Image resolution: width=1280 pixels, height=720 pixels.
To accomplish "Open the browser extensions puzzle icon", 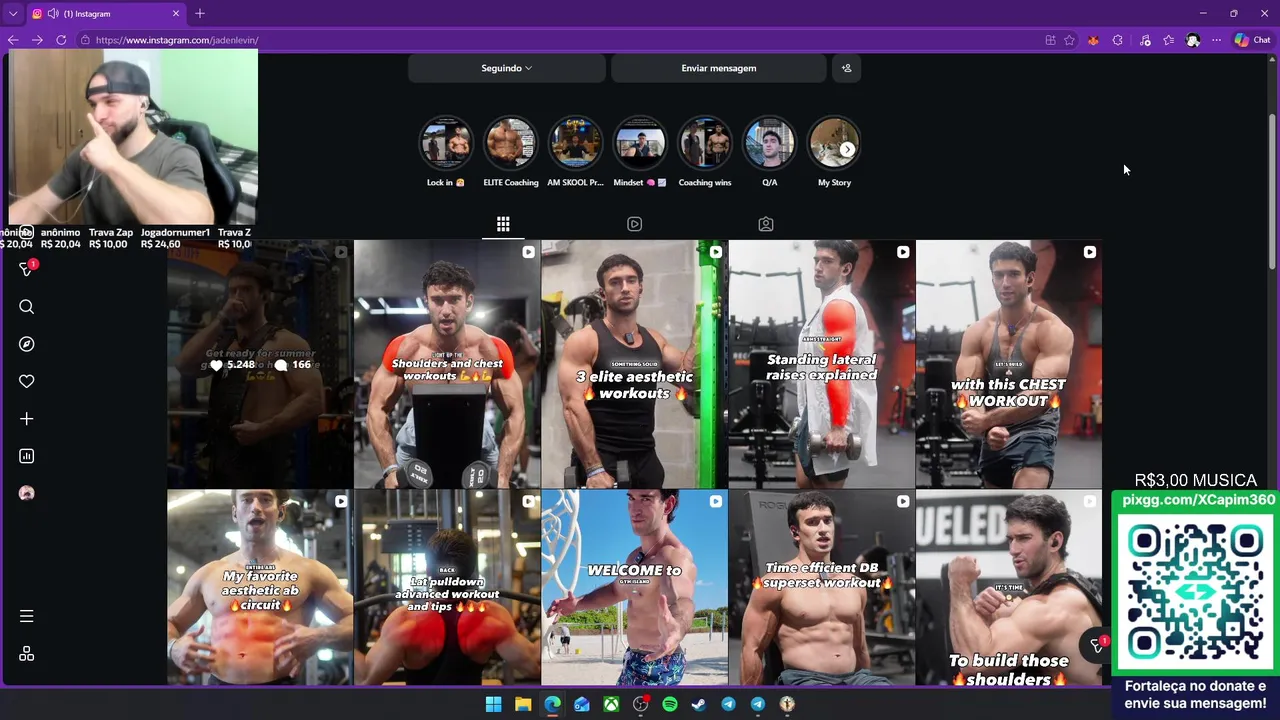I will 1118,40.
